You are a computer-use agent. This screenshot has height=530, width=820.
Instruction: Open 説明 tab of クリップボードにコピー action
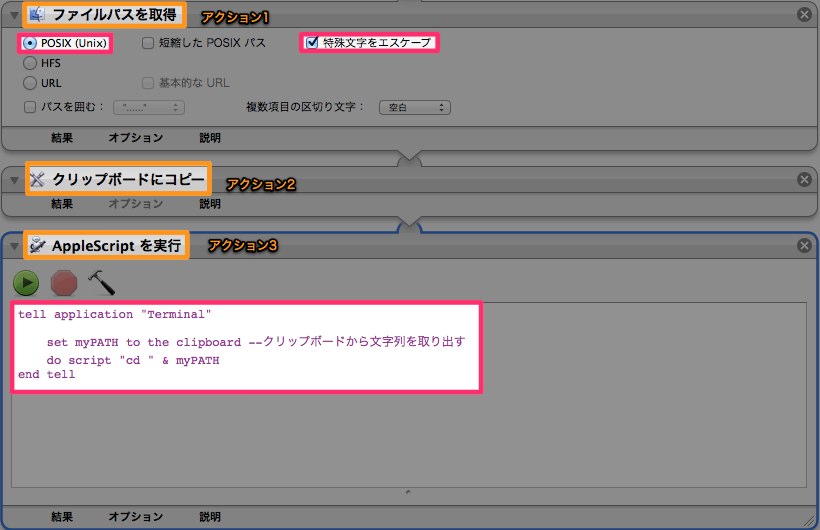(210, 204)
